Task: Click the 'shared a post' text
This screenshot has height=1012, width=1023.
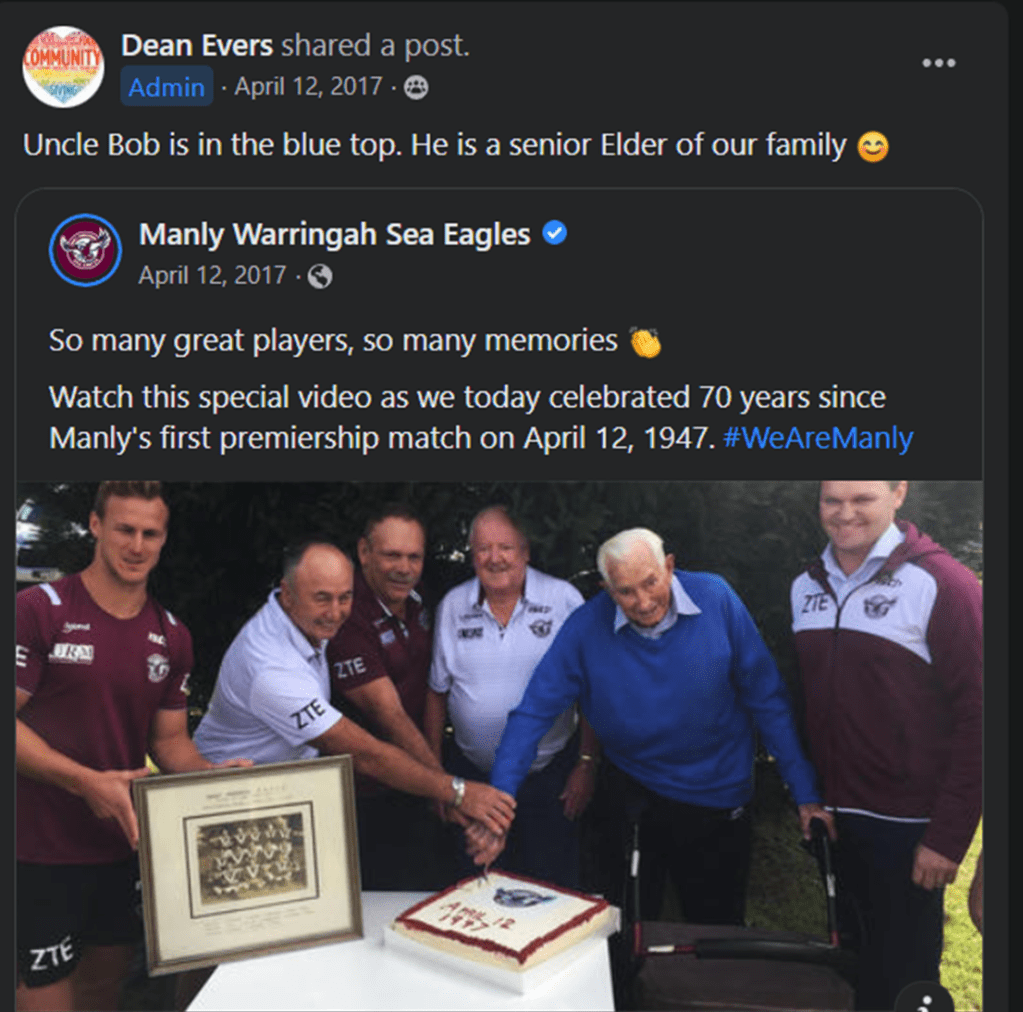Action: 375,46
